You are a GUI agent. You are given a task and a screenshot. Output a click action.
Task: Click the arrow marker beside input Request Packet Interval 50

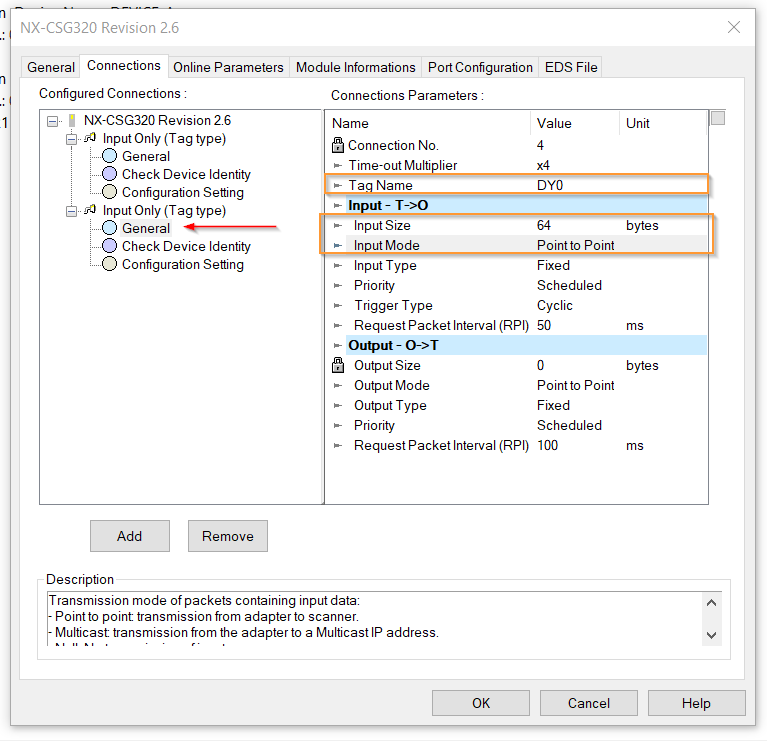pos(338,326)
